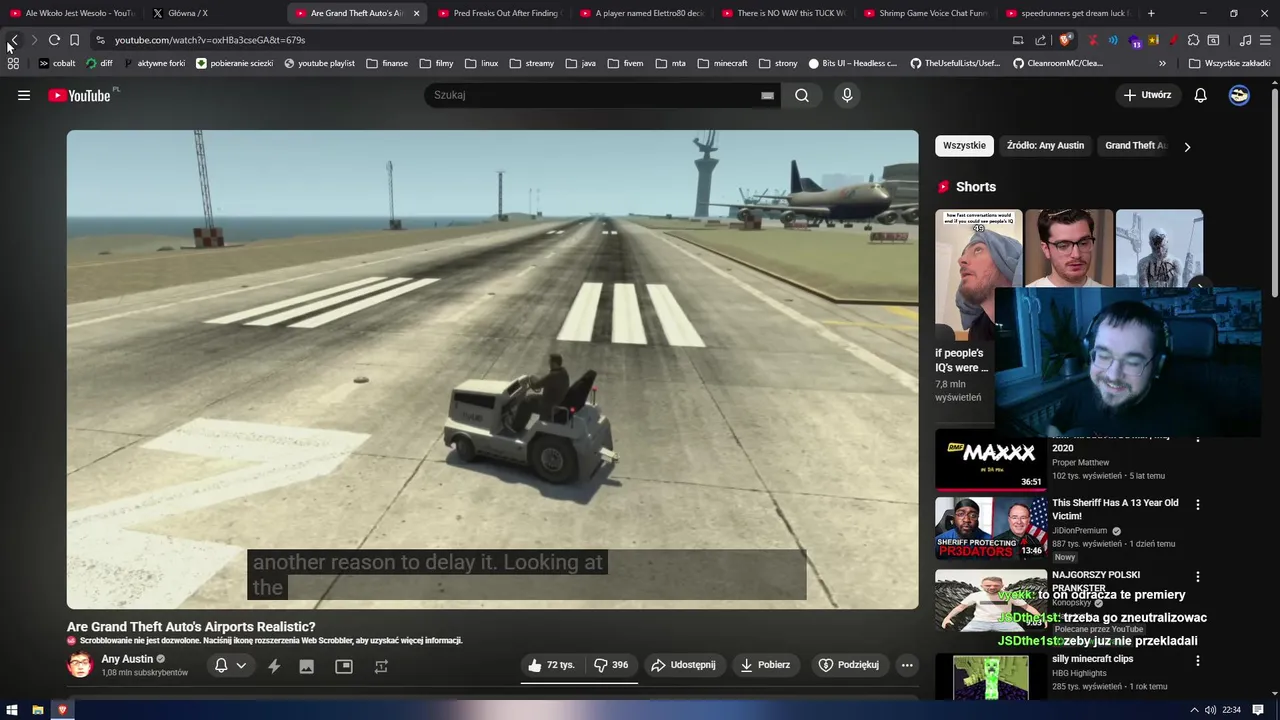Open Brave Shields lion icon
Screen dimensions: 1280x720
click(x=1066, y=40)
